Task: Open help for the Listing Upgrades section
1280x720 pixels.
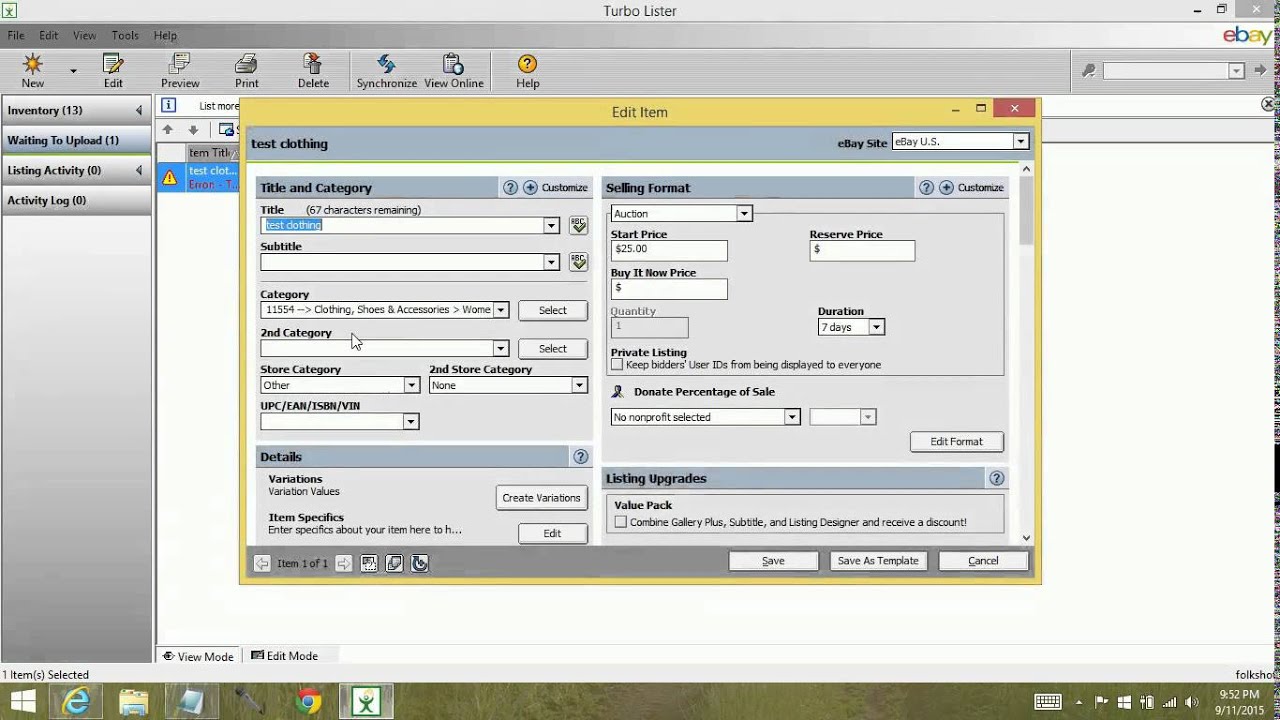Action: tap(996, 479)
